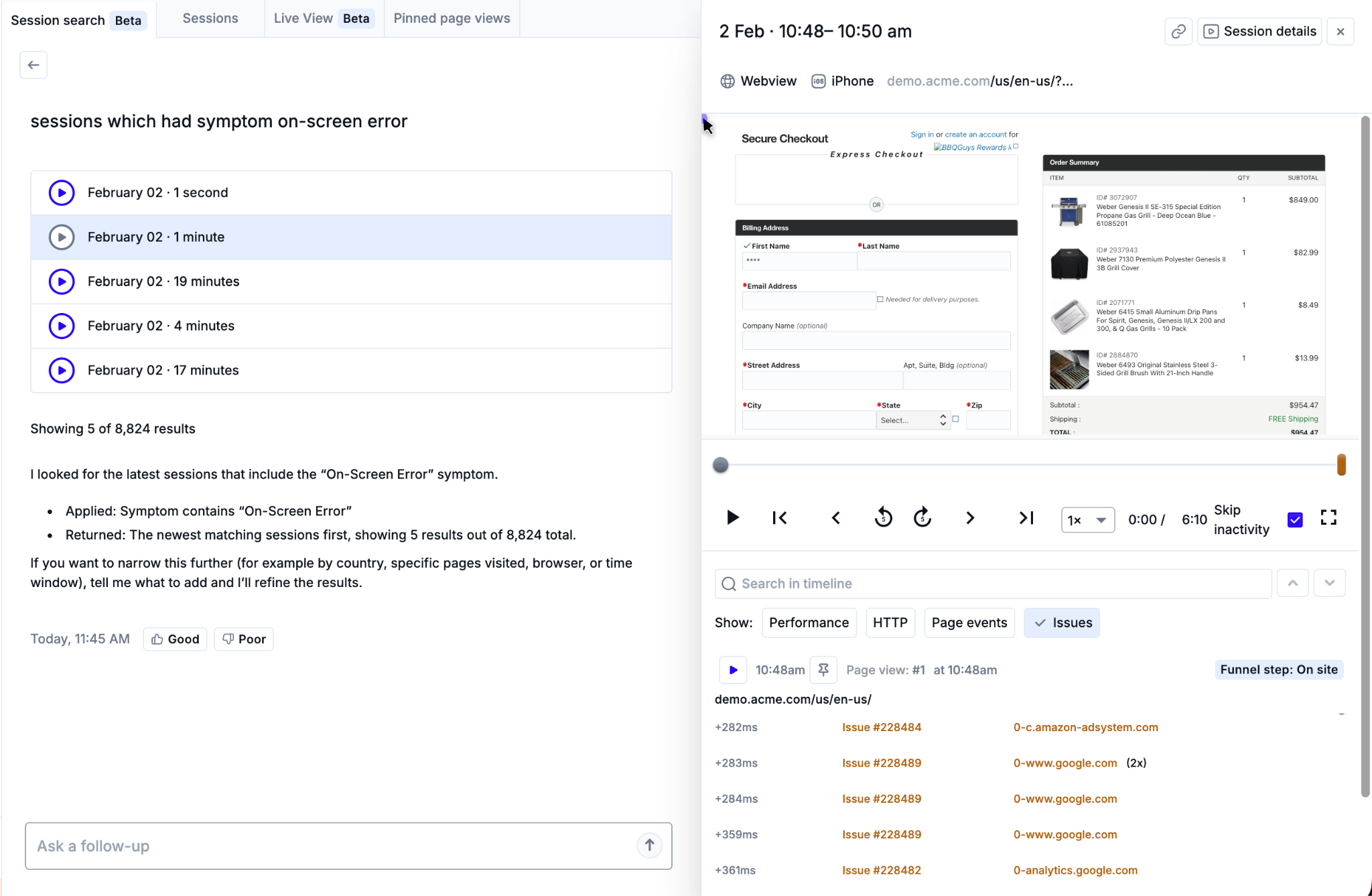Play the February 02 · 19 minutes session
This screenshot has height=896, width=1372.
(62, 281)
